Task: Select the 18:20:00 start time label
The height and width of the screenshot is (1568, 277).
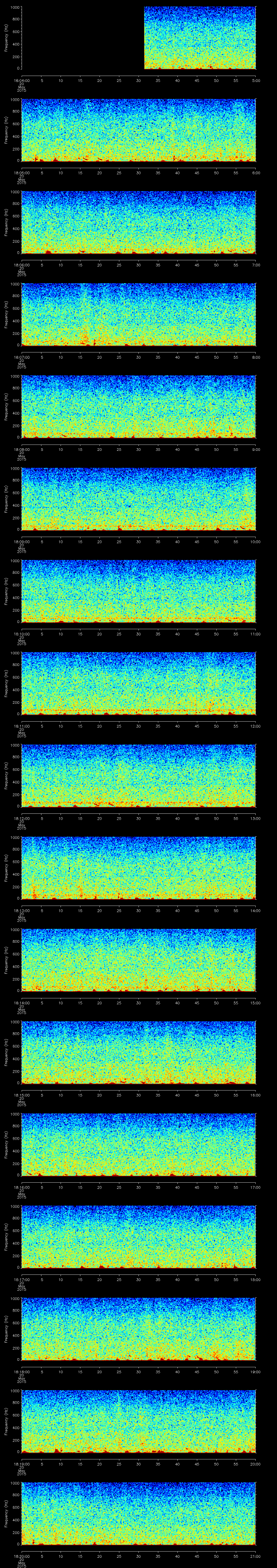Action: point(22,1556)
